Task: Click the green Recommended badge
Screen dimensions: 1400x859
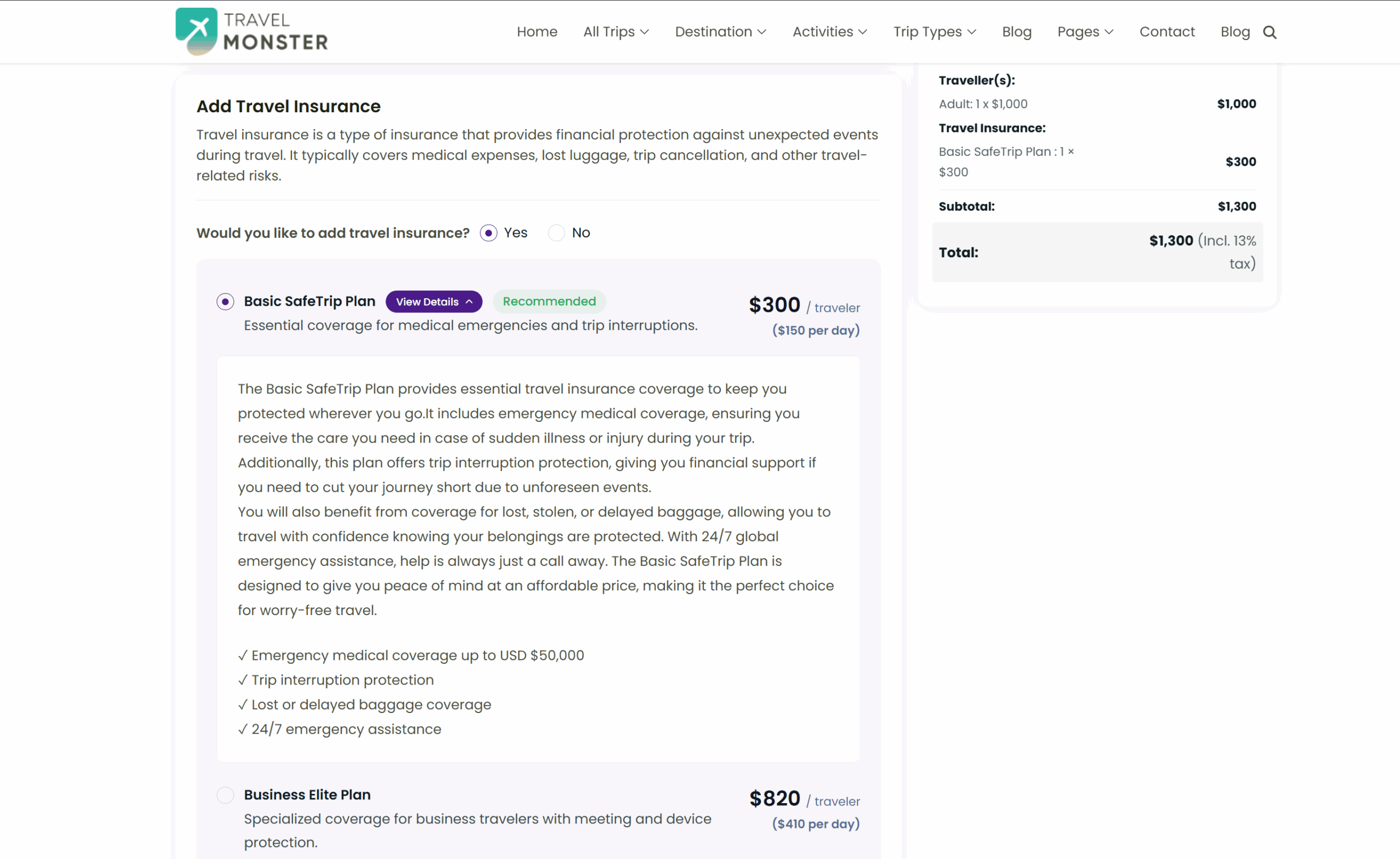Action: click(x=549, y=301)
